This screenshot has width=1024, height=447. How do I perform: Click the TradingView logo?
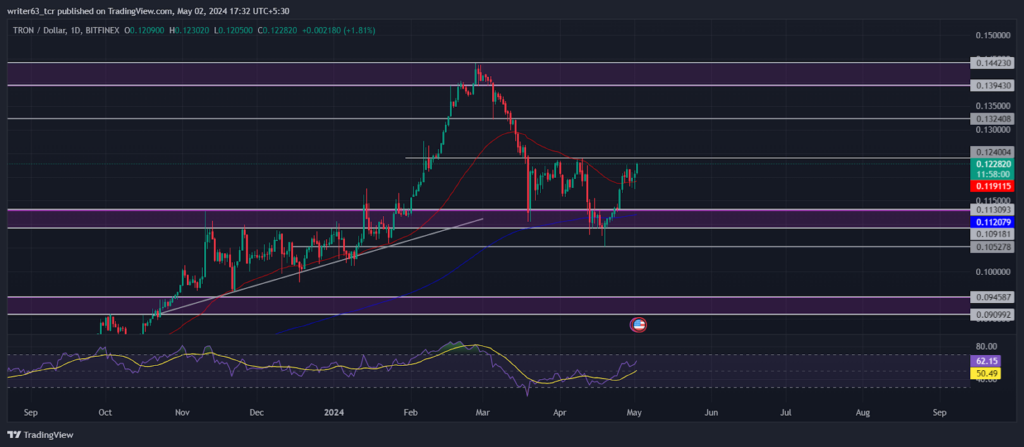40,435
